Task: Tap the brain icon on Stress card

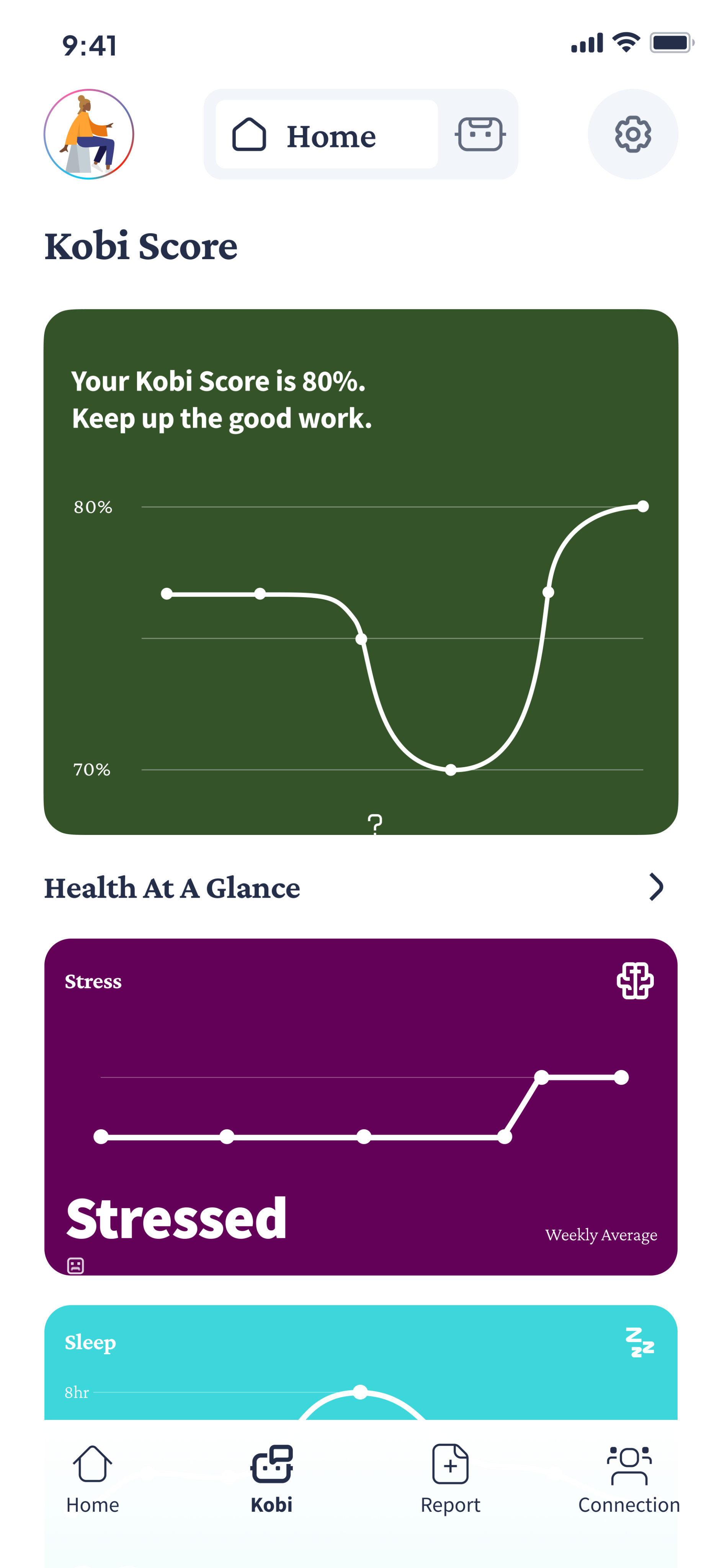Action: (x=634, y=981)
